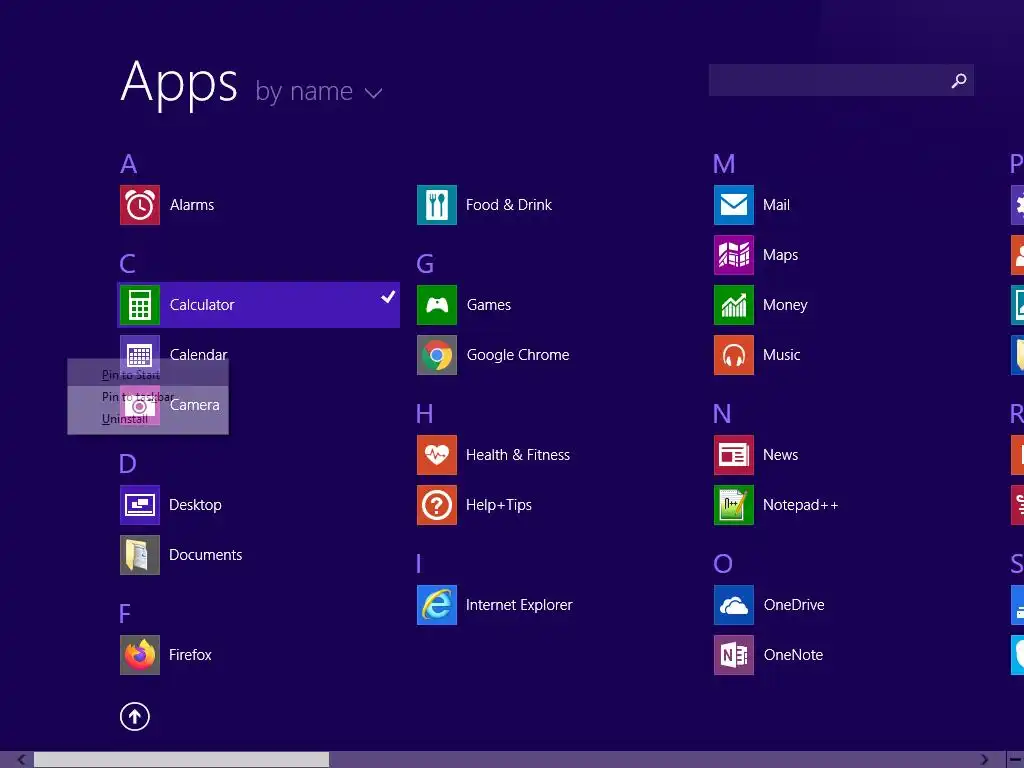Viewport: 1024px width, 768px height.
Task: Click the letter N group header
Action: point(722,414)
